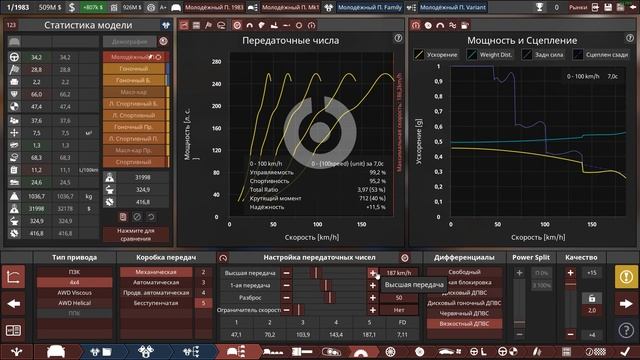Click the graph axes icon at bottom left
Viewport: 640px width, 360px height.
coord(13,277)
